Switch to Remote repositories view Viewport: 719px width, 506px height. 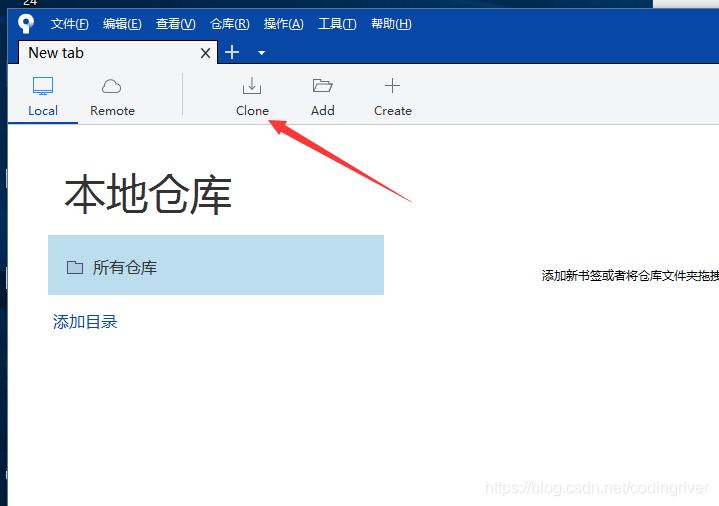pos(112,97)
